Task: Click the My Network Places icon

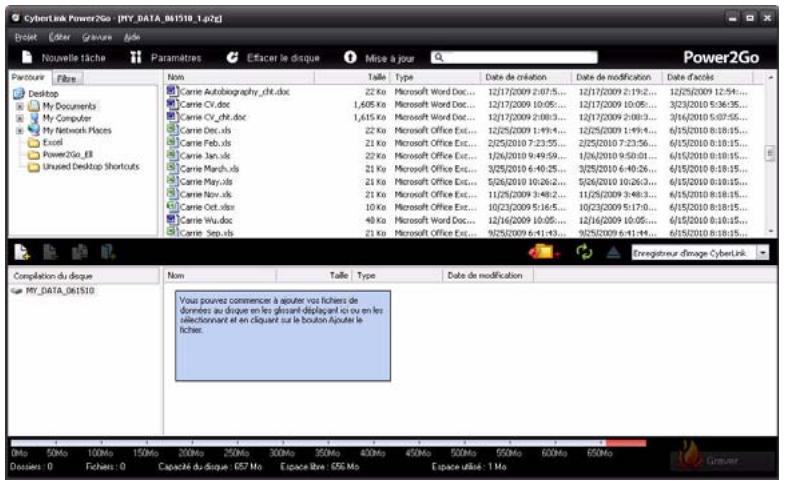Action: 34,130
